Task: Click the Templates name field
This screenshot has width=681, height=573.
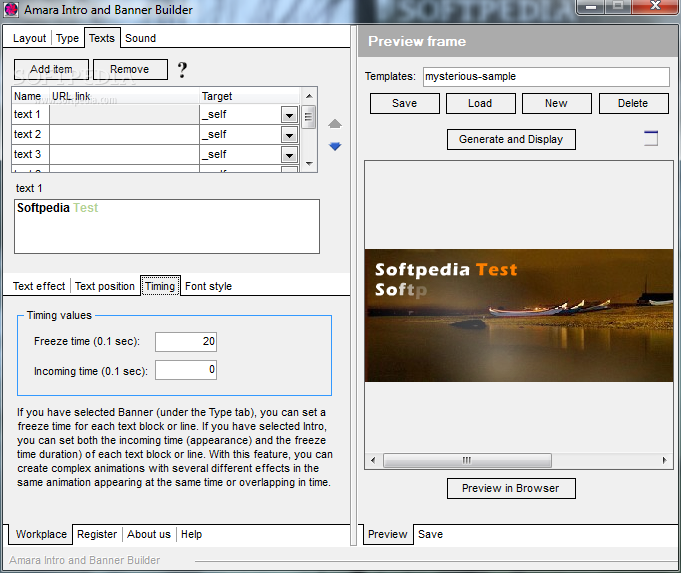Action: 546,76
